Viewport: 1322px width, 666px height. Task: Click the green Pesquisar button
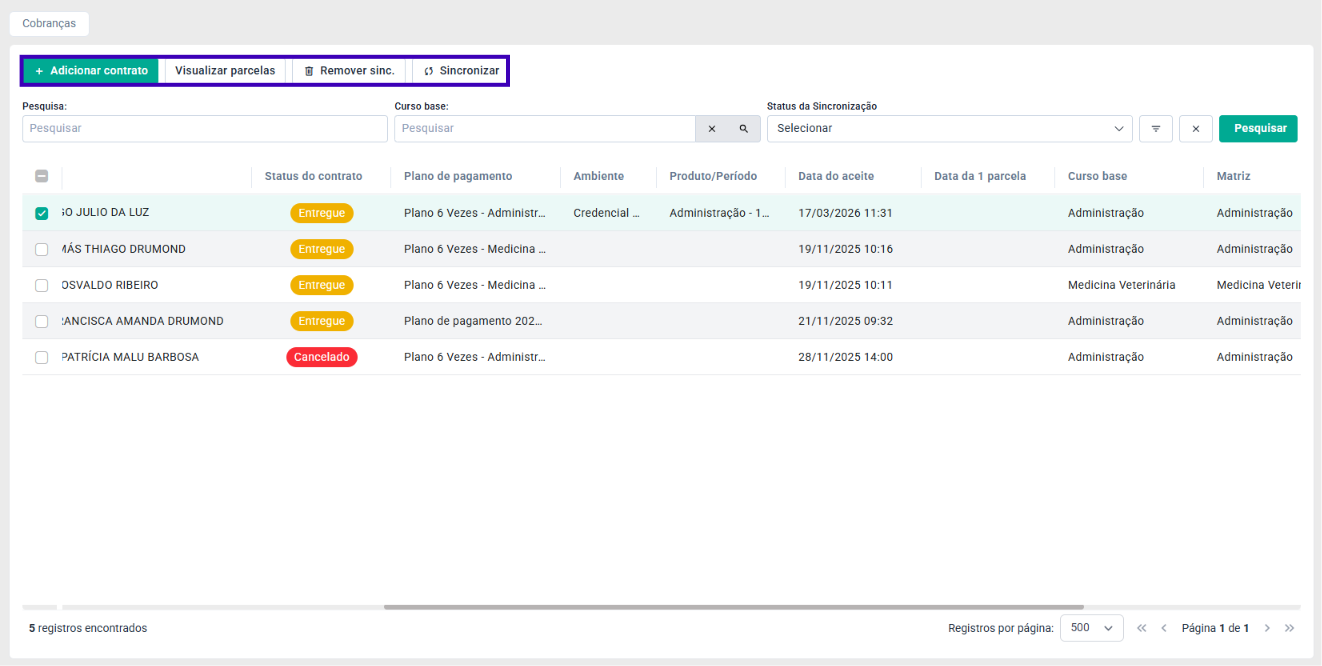1258,128
